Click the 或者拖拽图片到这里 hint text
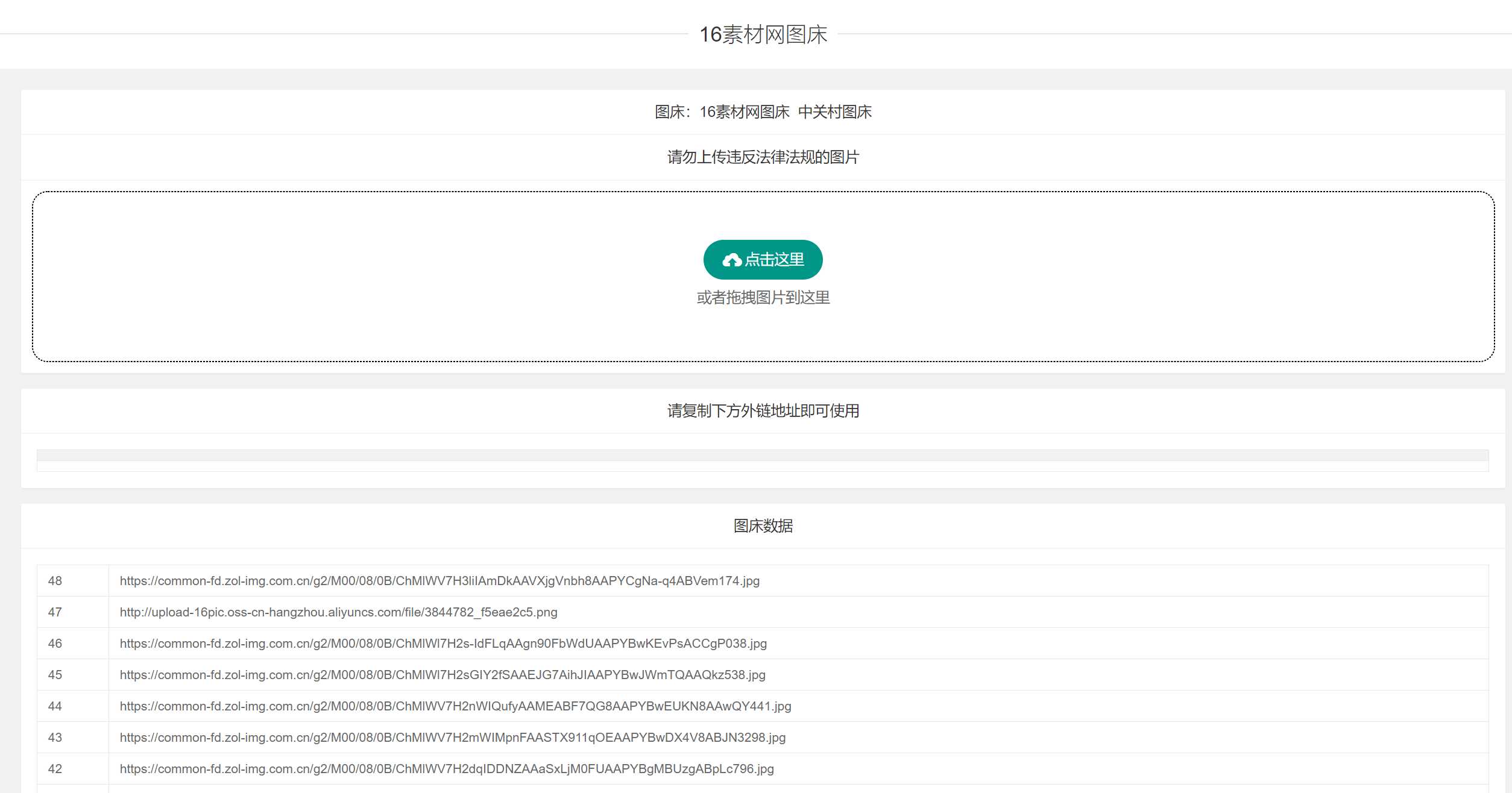This screenshot has height=793, width=1512. point(763,298)
